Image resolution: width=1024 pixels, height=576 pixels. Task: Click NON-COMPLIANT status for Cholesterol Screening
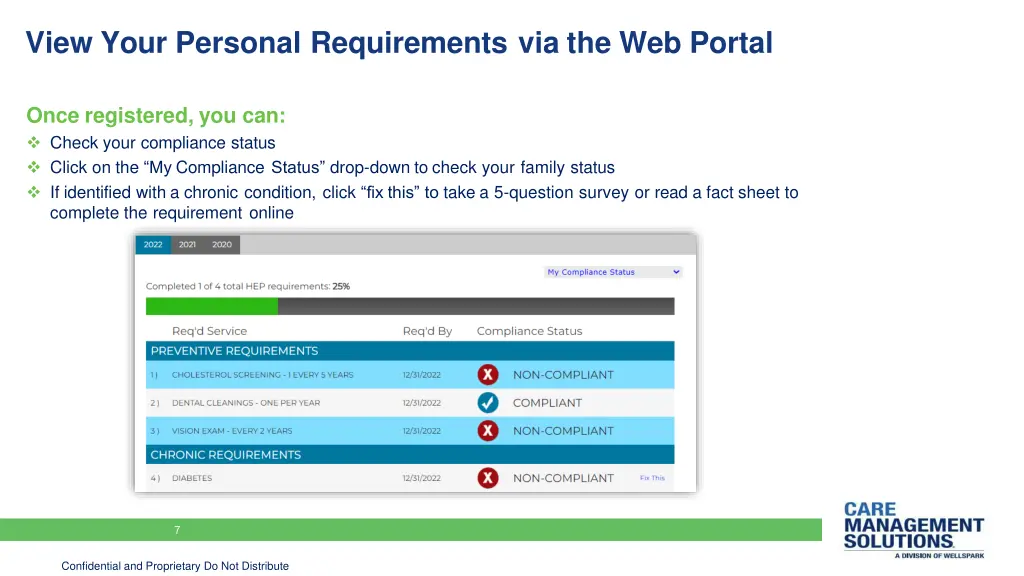[564, 375]
